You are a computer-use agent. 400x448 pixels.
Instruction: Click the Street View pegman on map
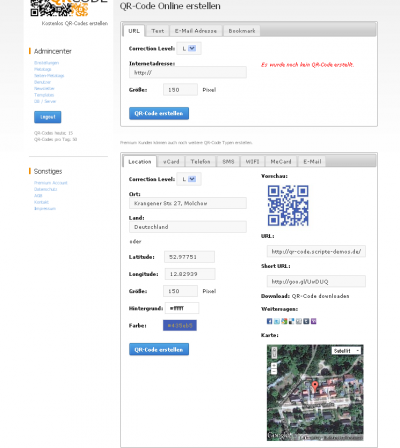pyautogui.click(x=274, y=353)
